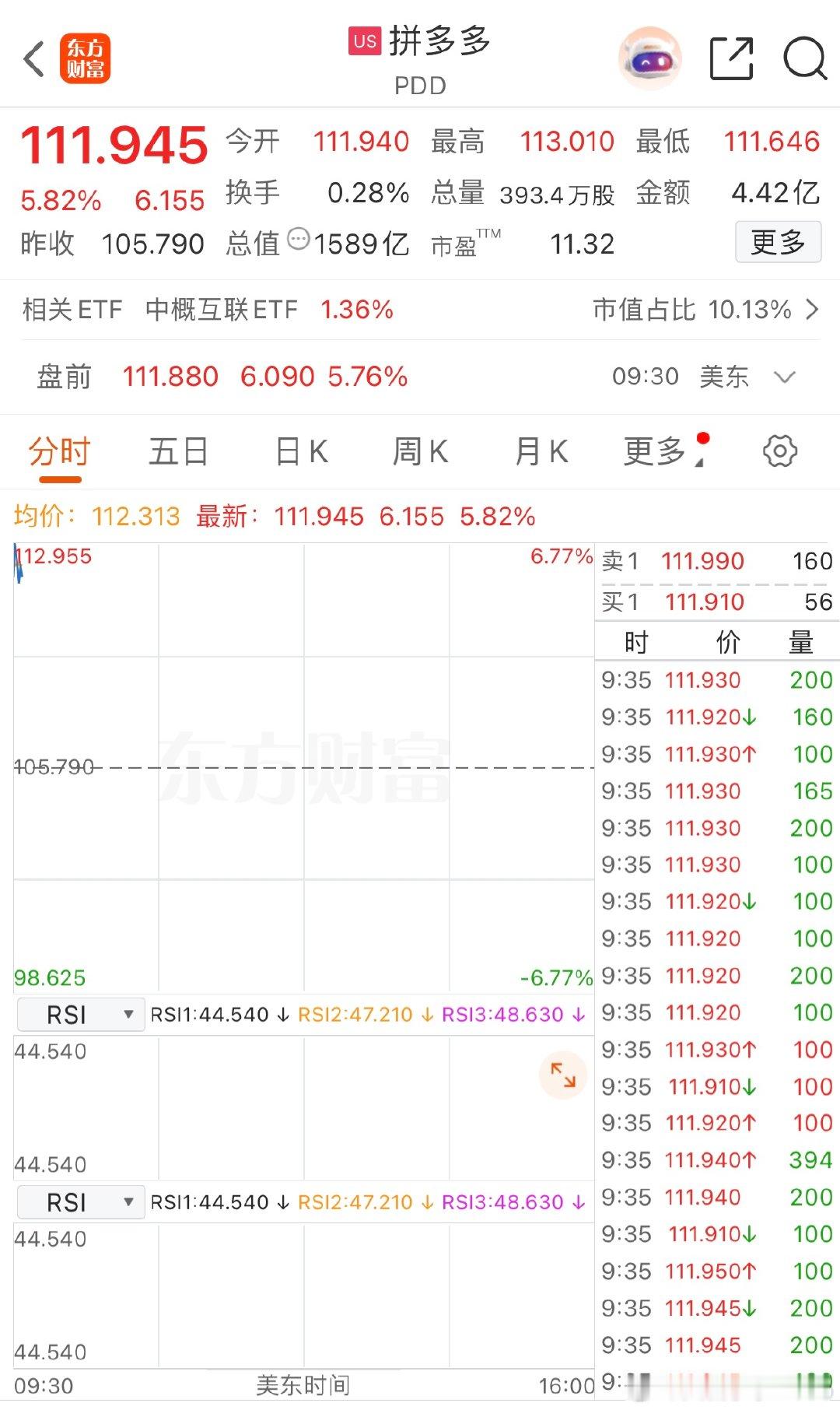840x1410 pixels.
Task: Tap the 昨收 105.790 value
Action: (152, 244)
